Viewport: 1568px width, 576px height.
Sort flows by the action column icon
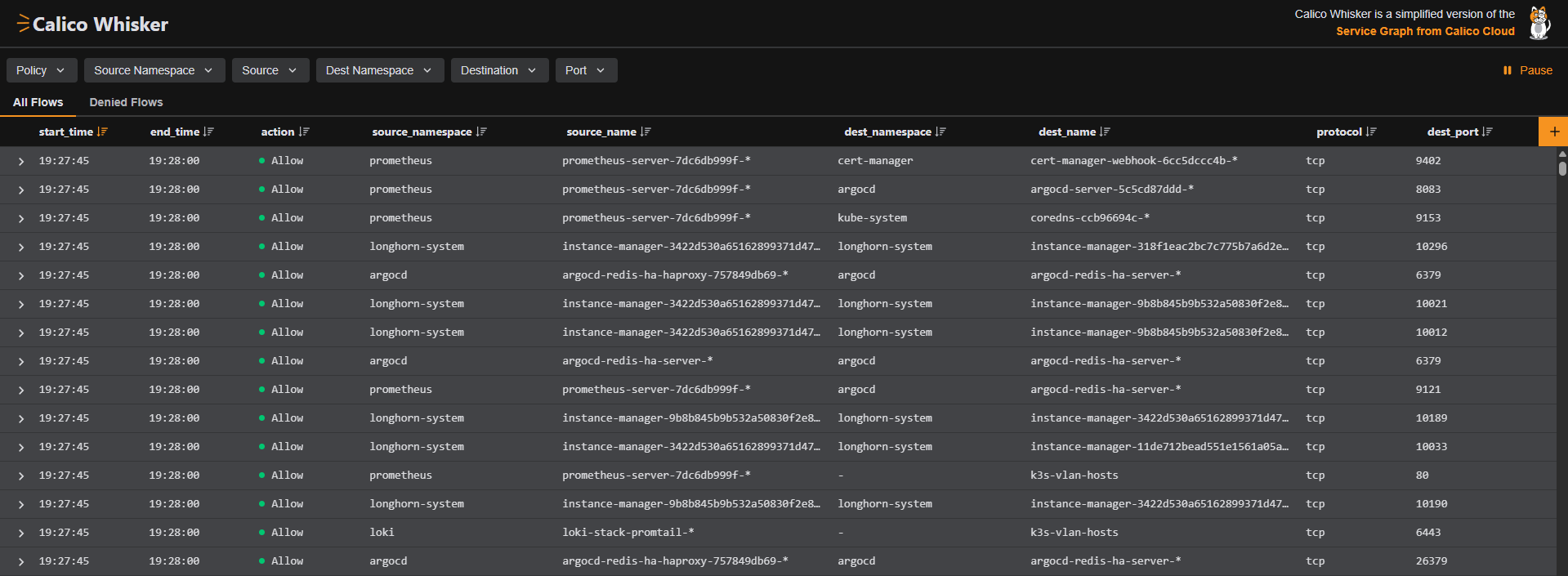point(304,132)
